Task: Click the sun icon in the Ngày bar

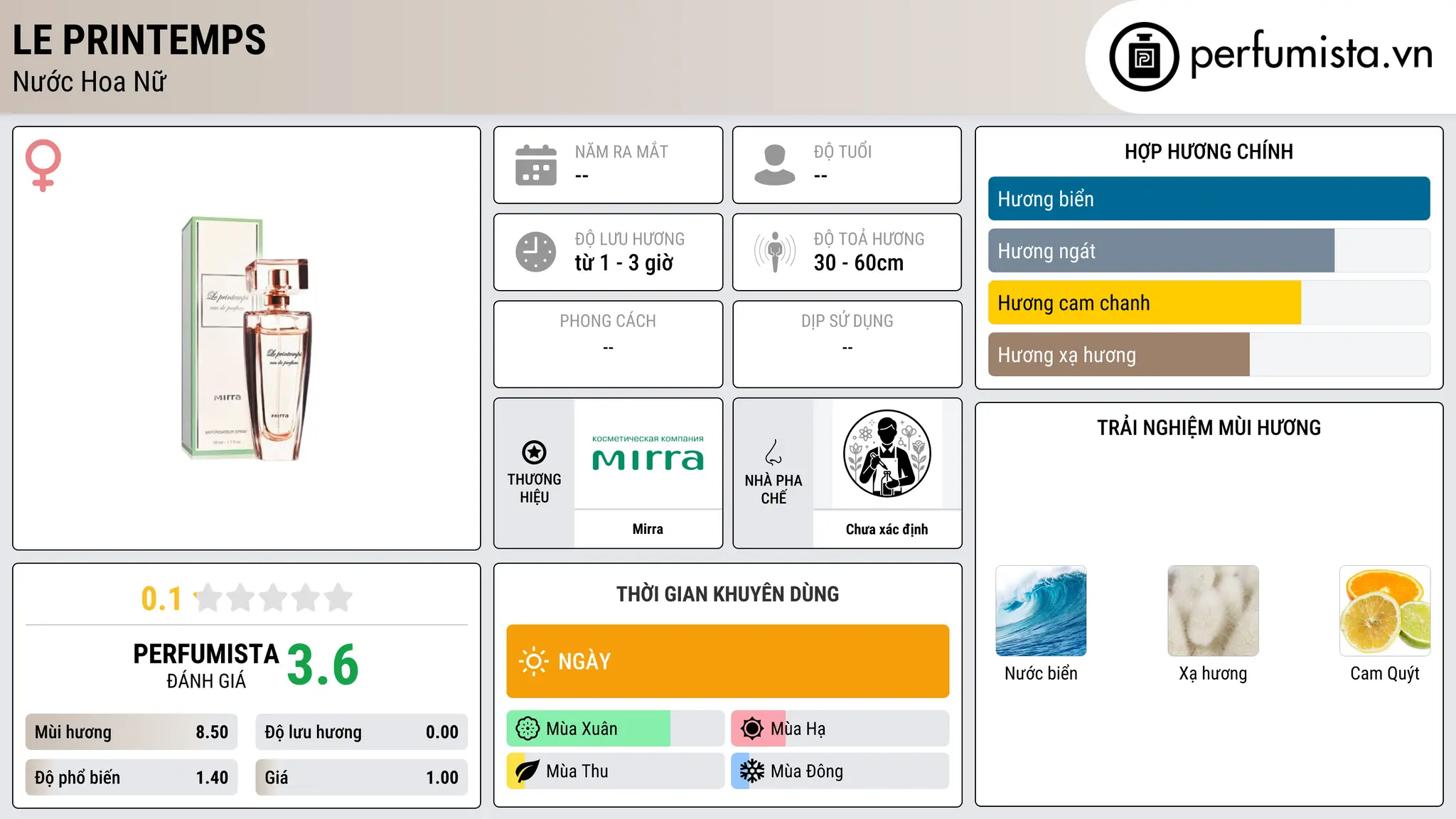Action: pos(533,661)
